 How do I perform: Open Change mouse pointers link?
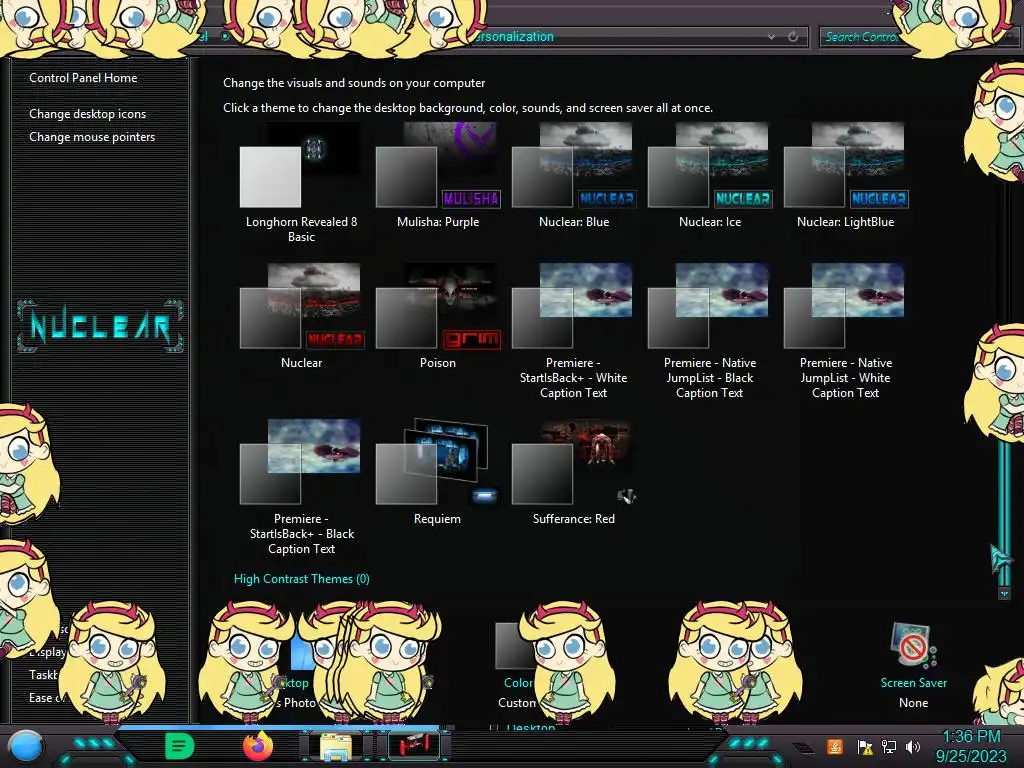[x=92, y=136]
